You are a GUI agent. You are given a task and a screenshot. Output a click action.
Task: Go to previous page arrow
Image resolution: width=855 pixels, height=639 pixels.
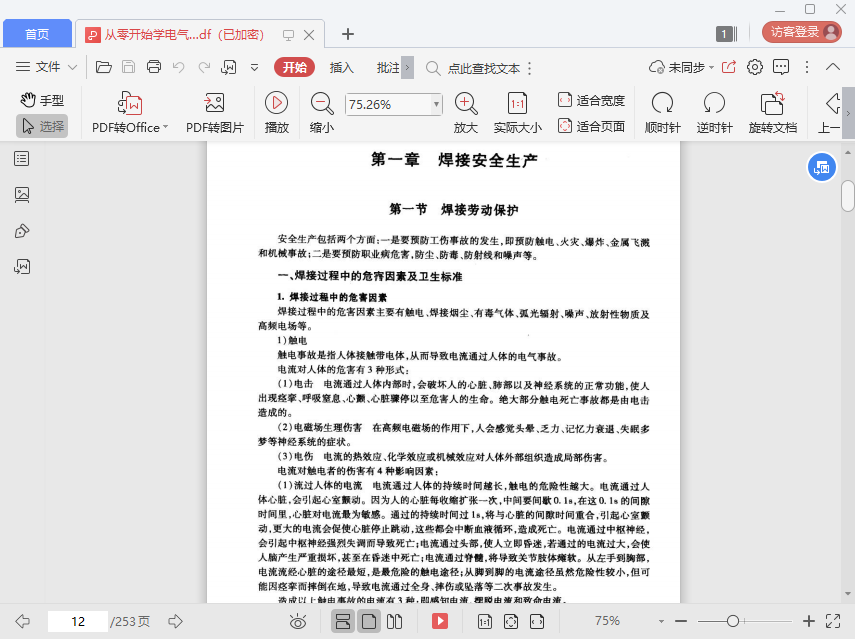click(x=22, y=621)
